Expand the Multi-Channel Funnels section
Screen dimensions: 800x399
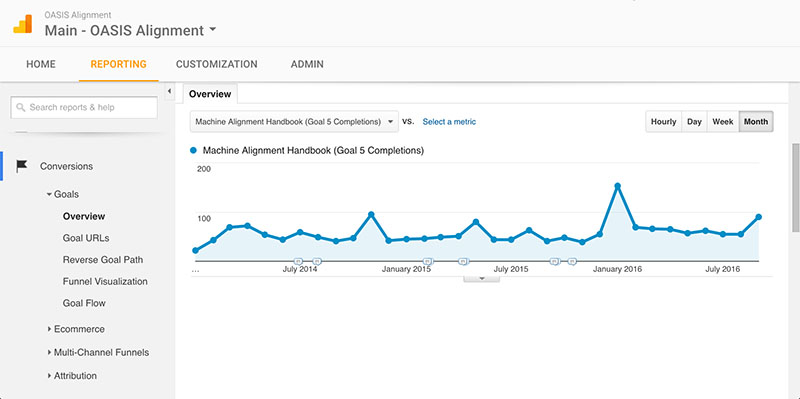[x=98, y=353]
